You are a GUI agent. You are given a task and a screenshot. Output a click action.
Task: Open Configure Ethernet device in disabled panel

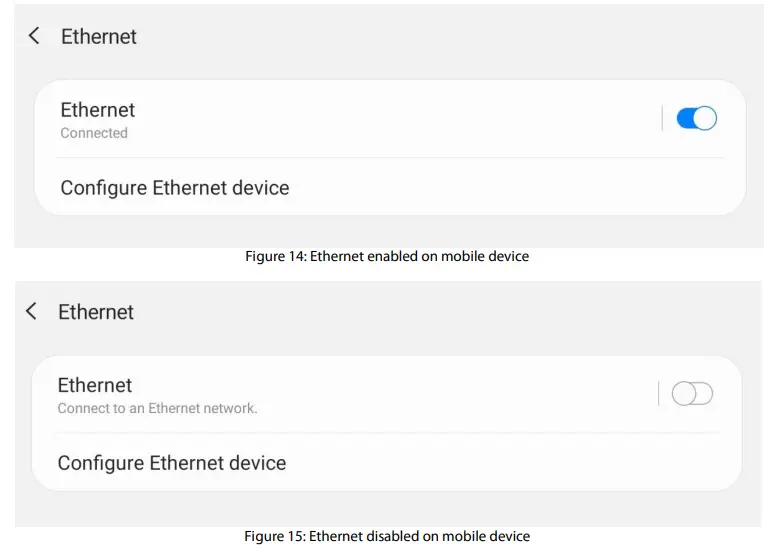[172, 463]
